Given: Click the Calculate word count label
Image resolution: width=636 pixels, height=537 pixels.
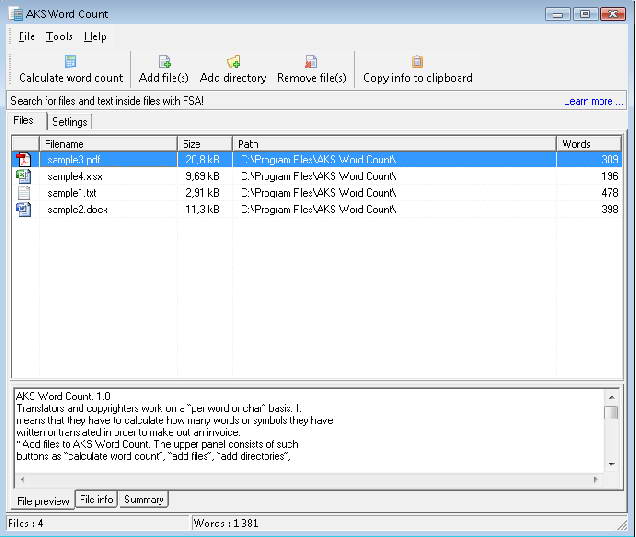Looking at the screenshot, I should click(71, 78).
